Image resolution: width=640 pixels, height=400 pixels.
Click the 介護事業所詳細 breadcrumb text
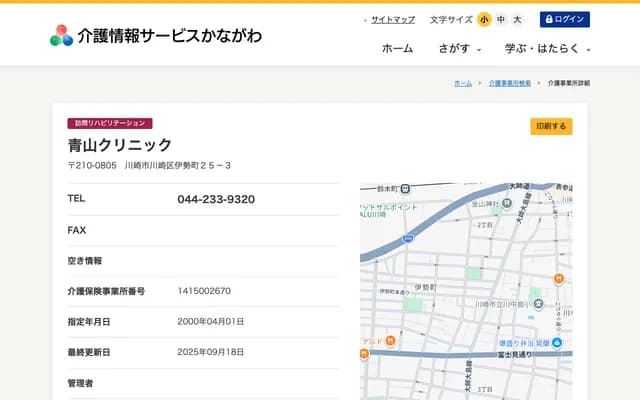point(569,83)
